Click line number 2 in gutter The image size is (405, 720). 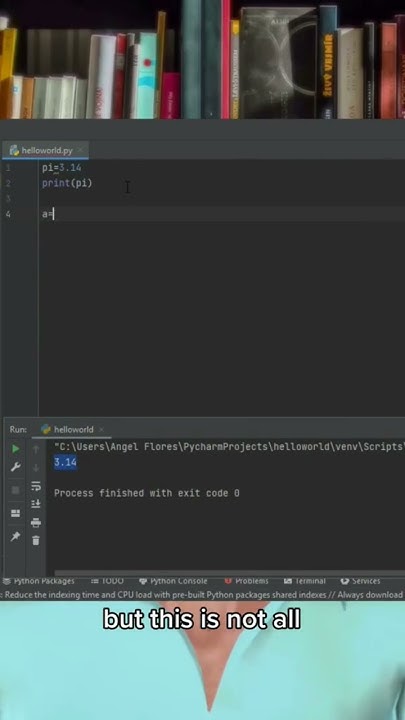click(7, 183)
